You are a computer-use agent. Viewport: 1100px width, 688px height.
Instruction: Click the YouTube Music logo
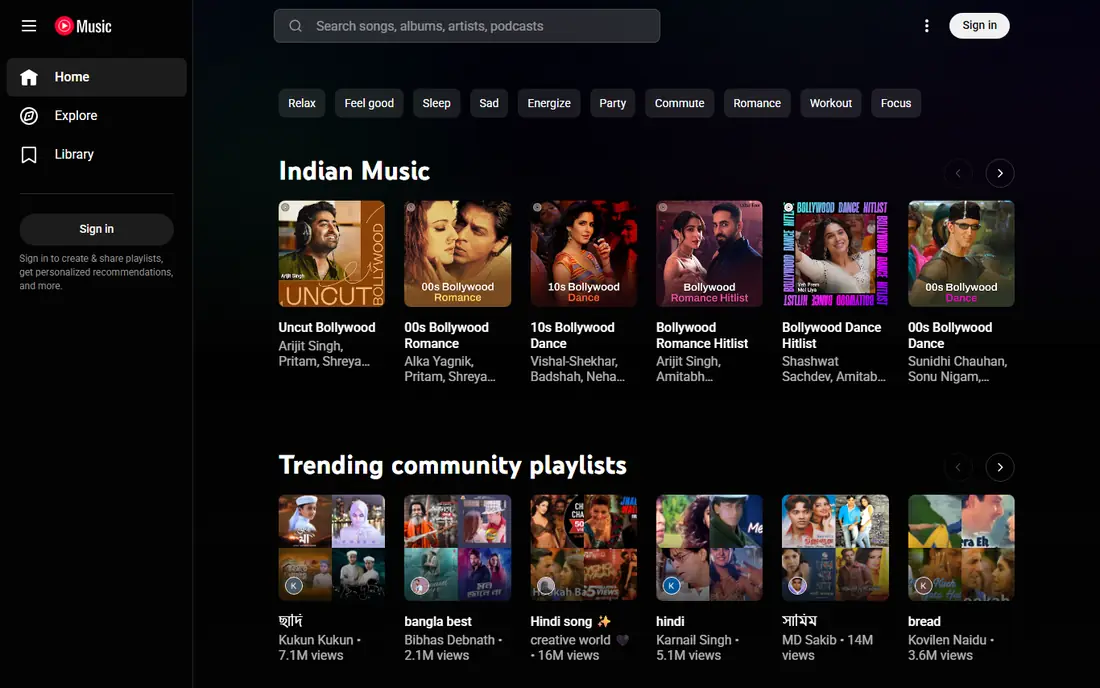83,26
